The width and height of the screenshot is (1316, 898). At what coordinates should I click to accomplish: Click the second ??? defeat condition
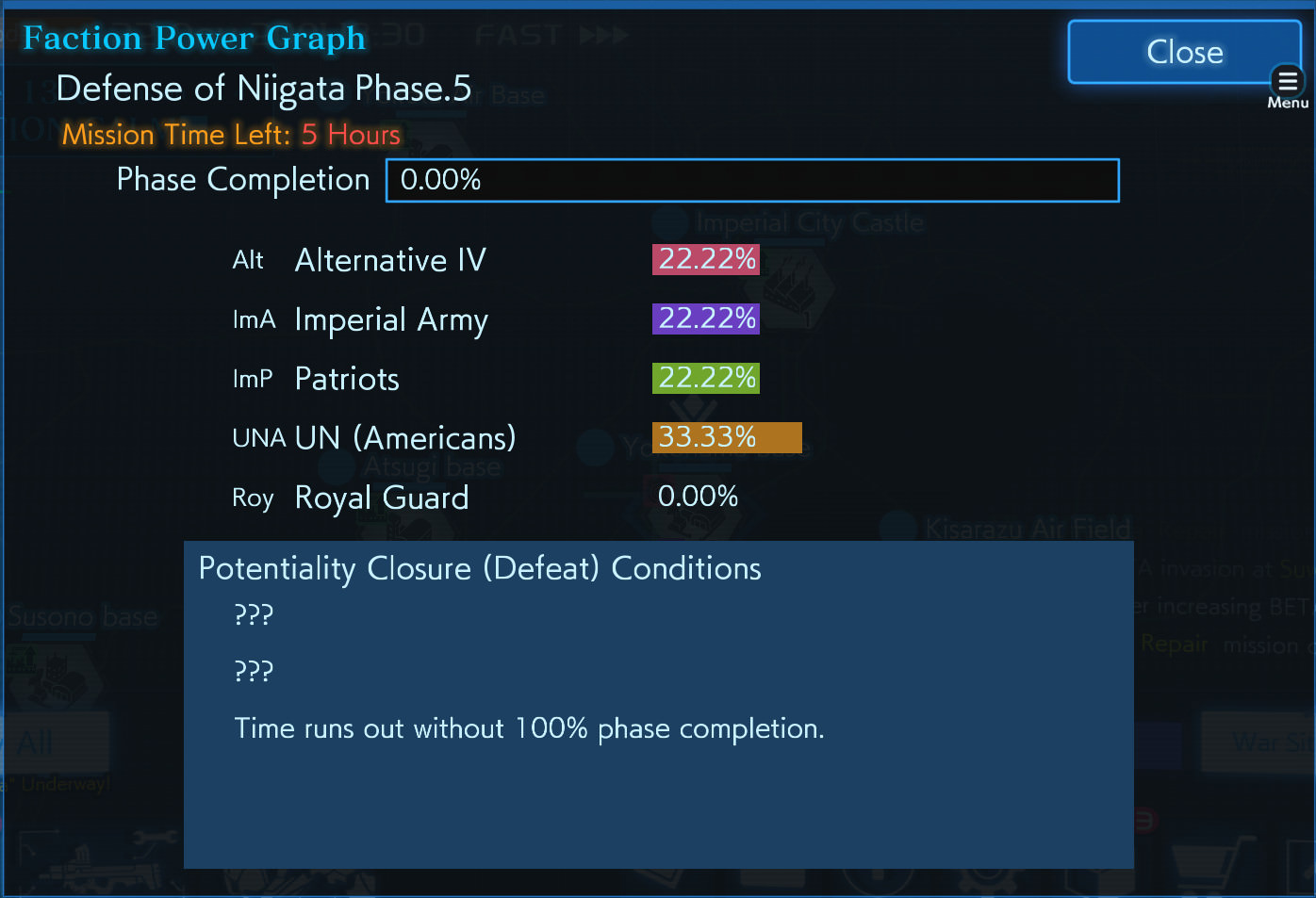tap(254, 672)
